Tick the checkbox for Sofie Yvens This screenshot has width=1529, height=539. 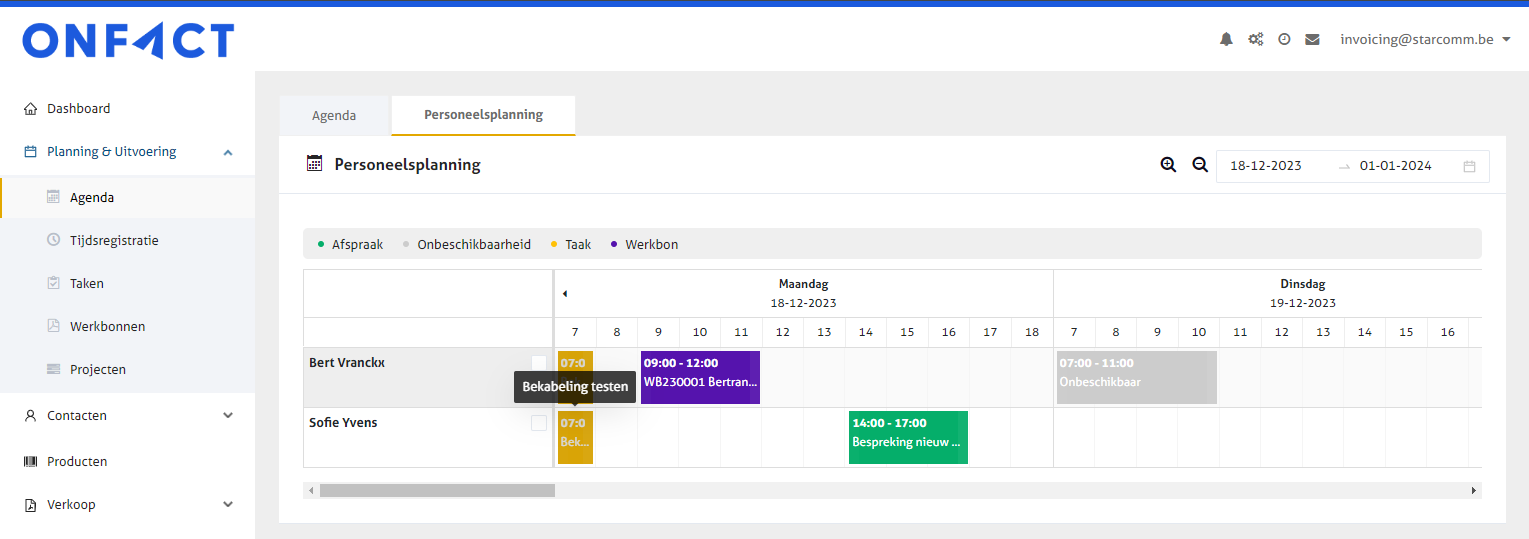tap(539, 423)
